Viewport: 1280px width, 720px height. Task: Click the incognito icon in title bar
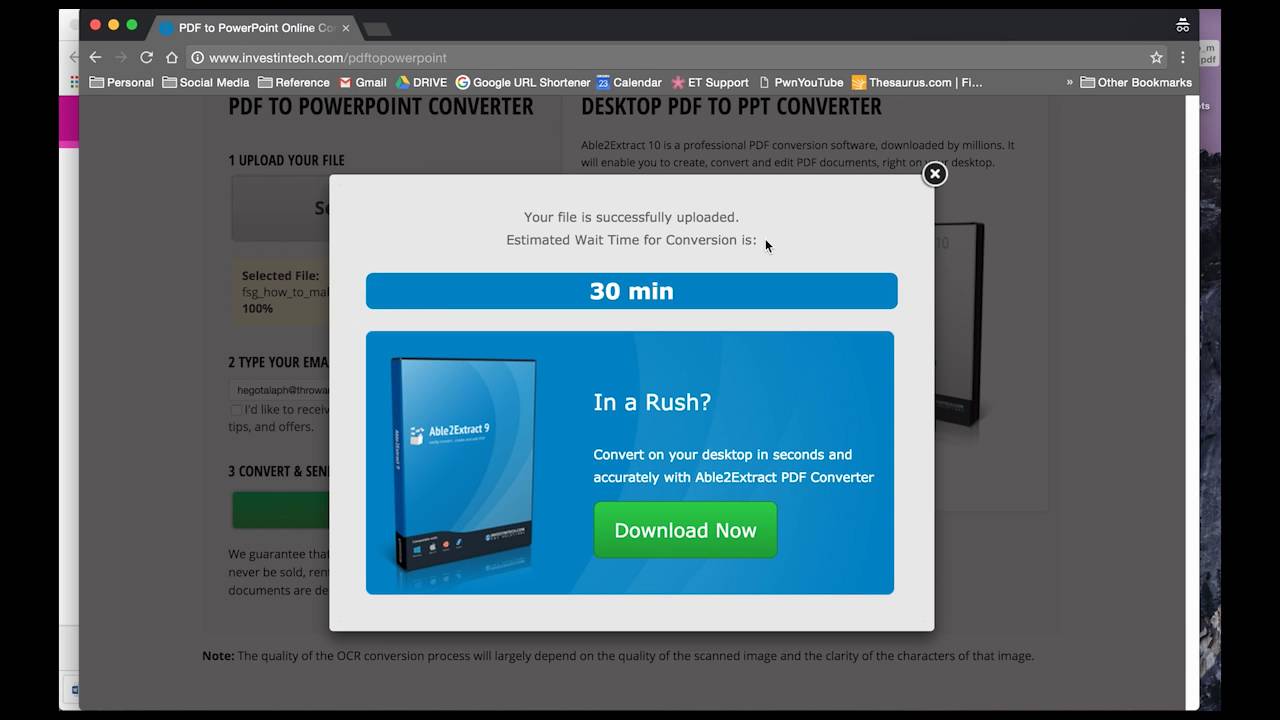(1183, 25)
